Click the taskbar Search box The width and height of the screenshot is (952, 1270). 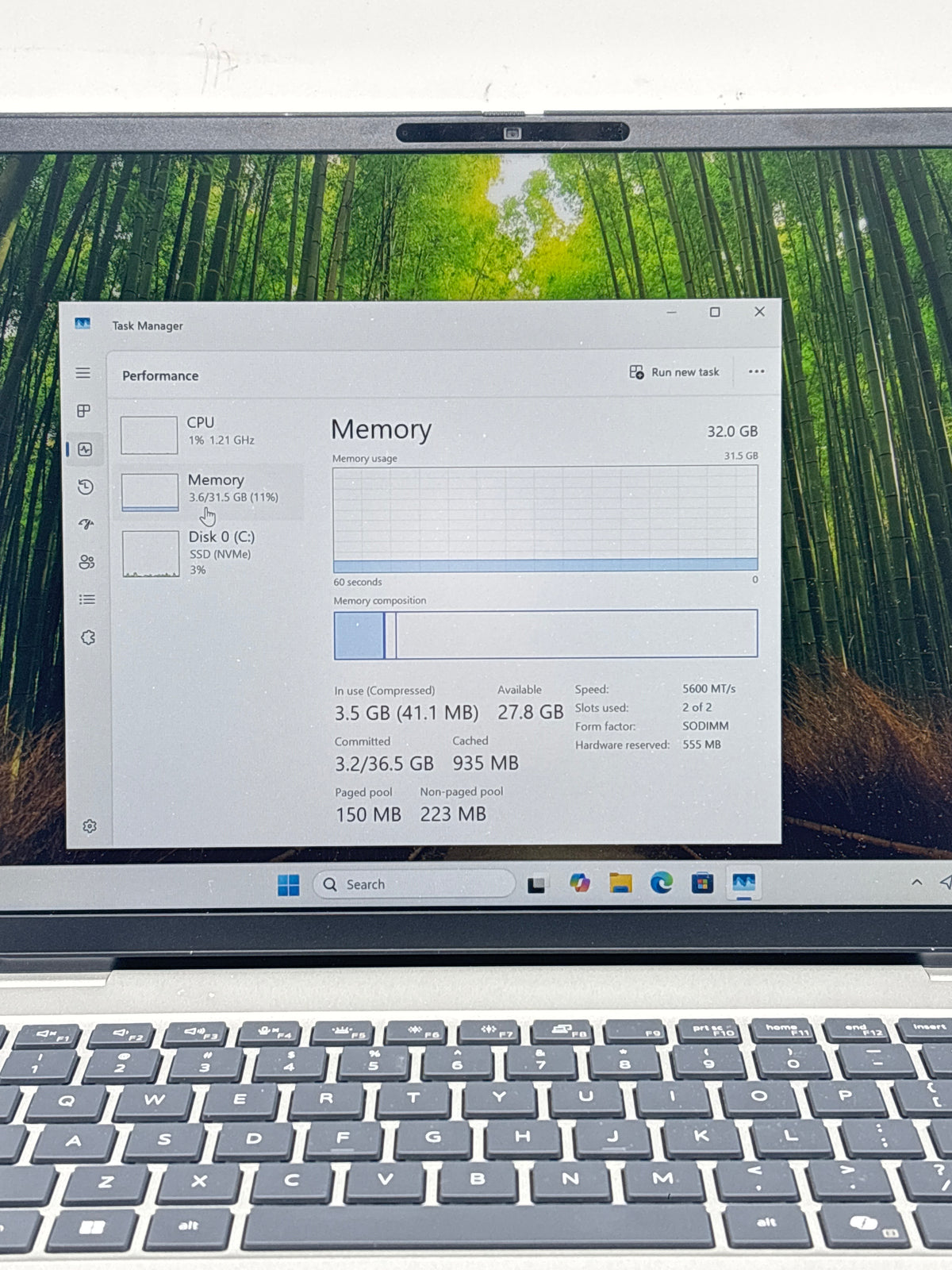pyautogui.click(x=414, y=884)
